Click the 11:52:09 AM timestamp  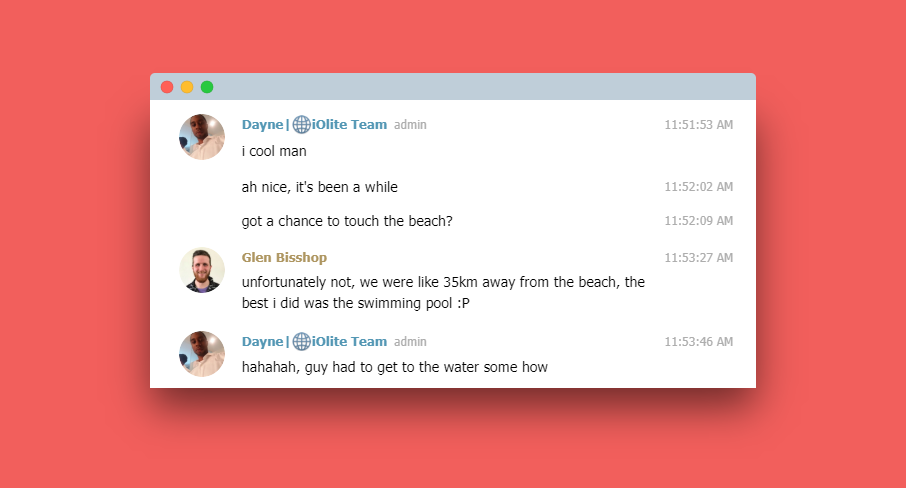click(x=698, y=221)
